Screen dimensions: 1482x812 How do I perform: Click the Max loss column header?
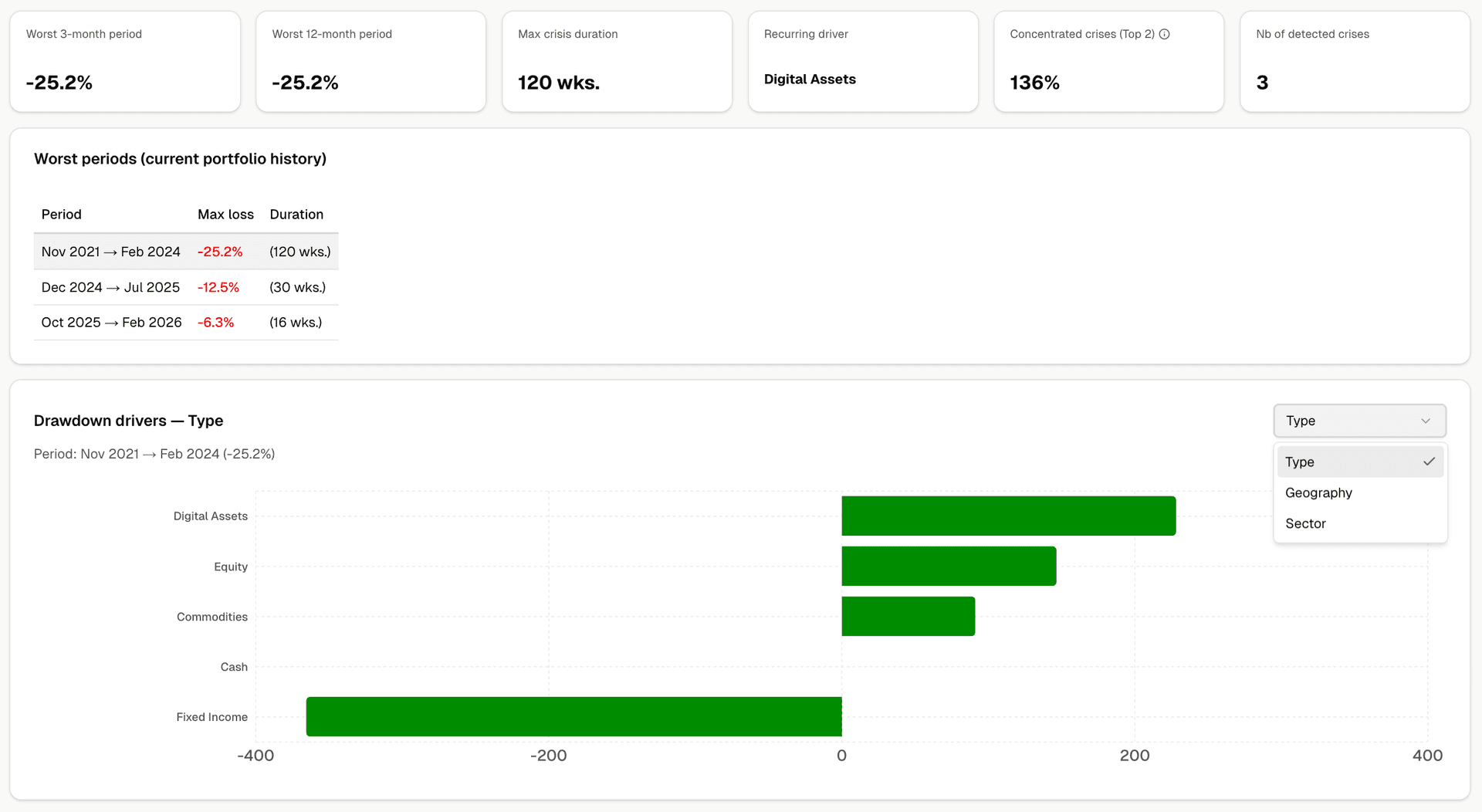(x=225, y=215)
